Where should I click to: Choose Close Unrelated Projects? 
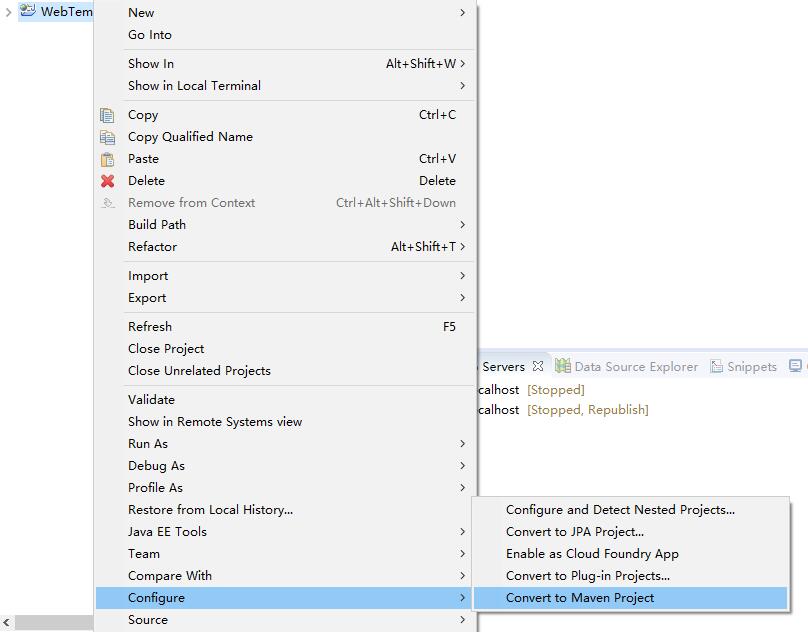pyautogui.click(x=285, y=371)
